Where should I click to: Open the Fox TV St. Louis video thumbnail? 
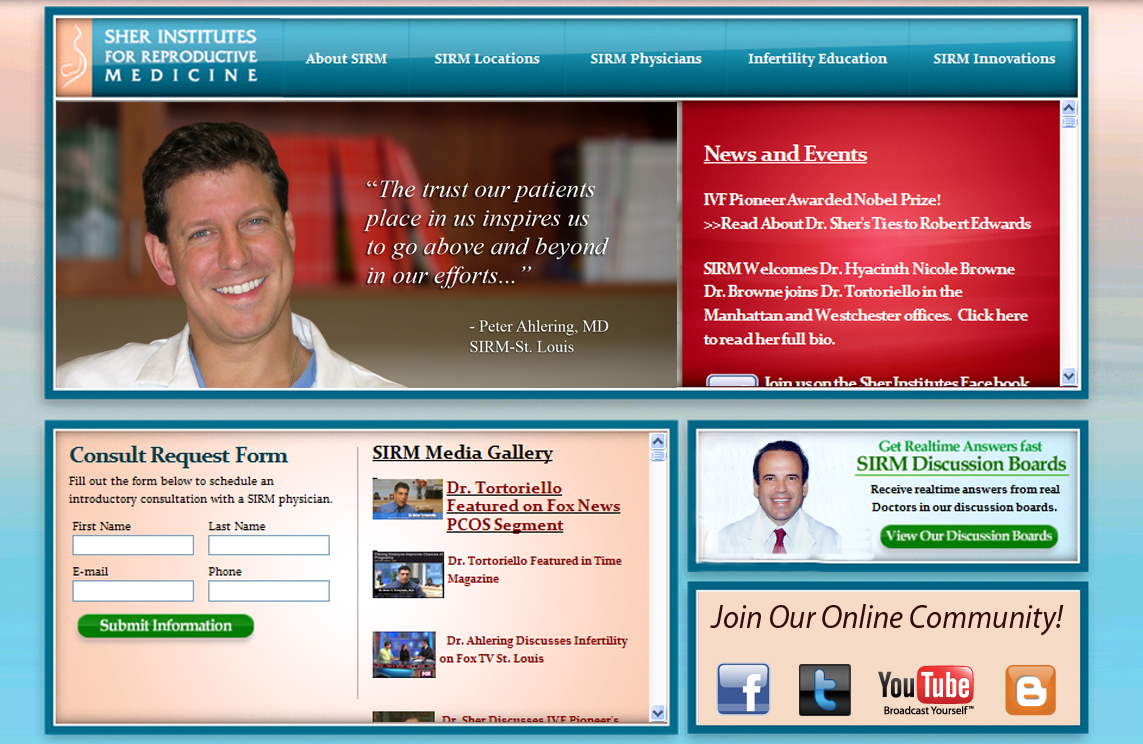tap(404, 654)
